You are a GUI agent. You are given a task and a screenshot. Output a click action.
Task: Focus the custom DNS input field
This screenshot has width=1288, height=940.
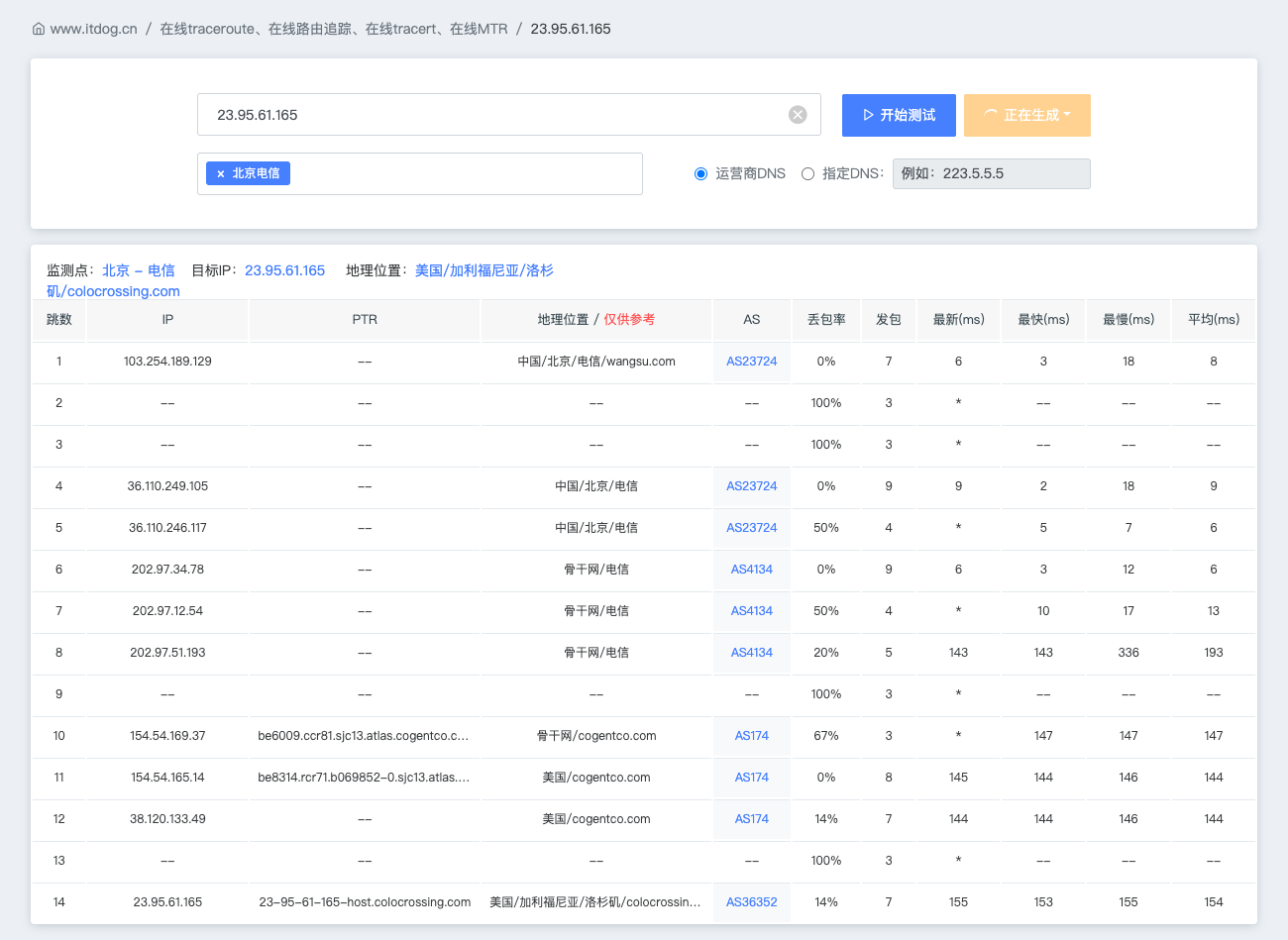[x=992, y=173]
